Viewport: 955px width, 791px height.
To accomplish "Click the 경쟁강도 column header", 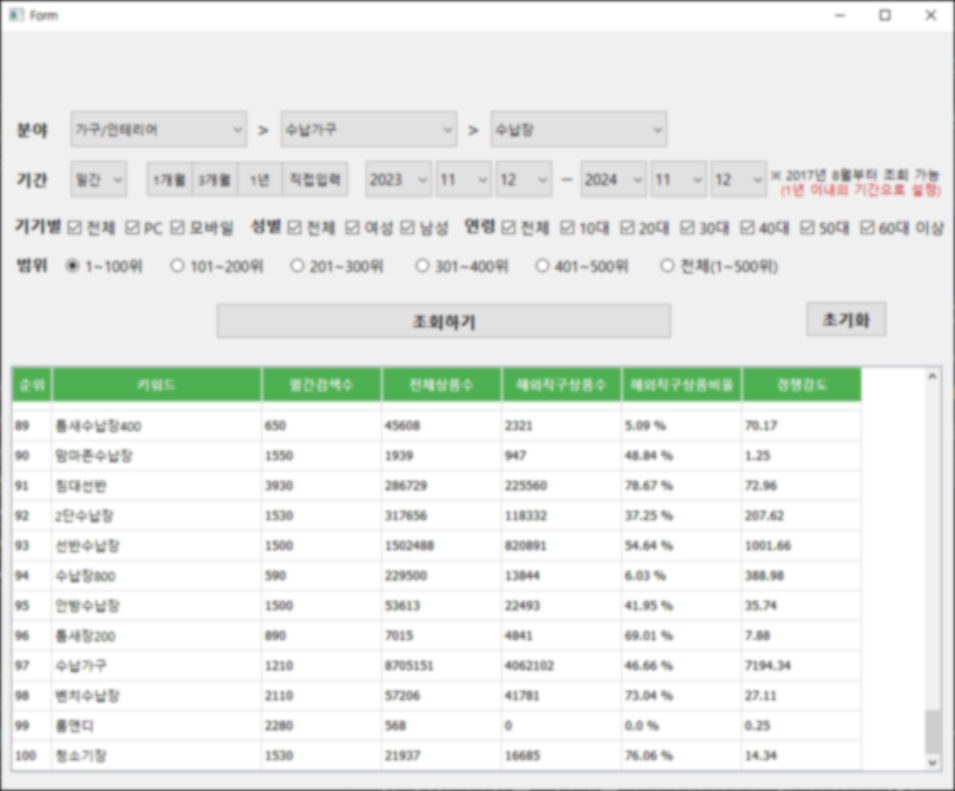I will coord(801,384).
